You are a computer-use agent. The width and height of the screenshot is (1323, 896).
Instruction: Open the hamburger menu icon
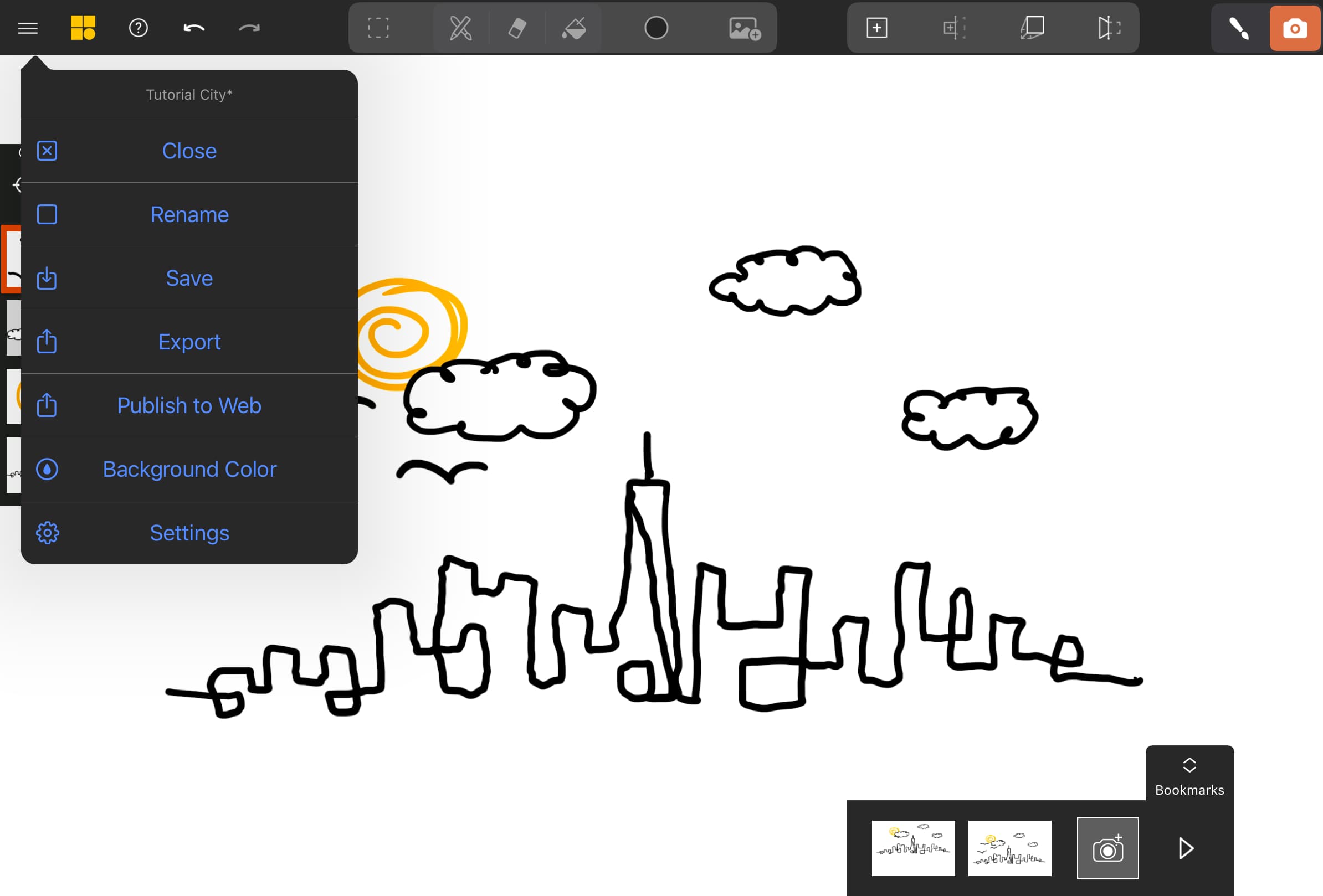click(27, 28)
